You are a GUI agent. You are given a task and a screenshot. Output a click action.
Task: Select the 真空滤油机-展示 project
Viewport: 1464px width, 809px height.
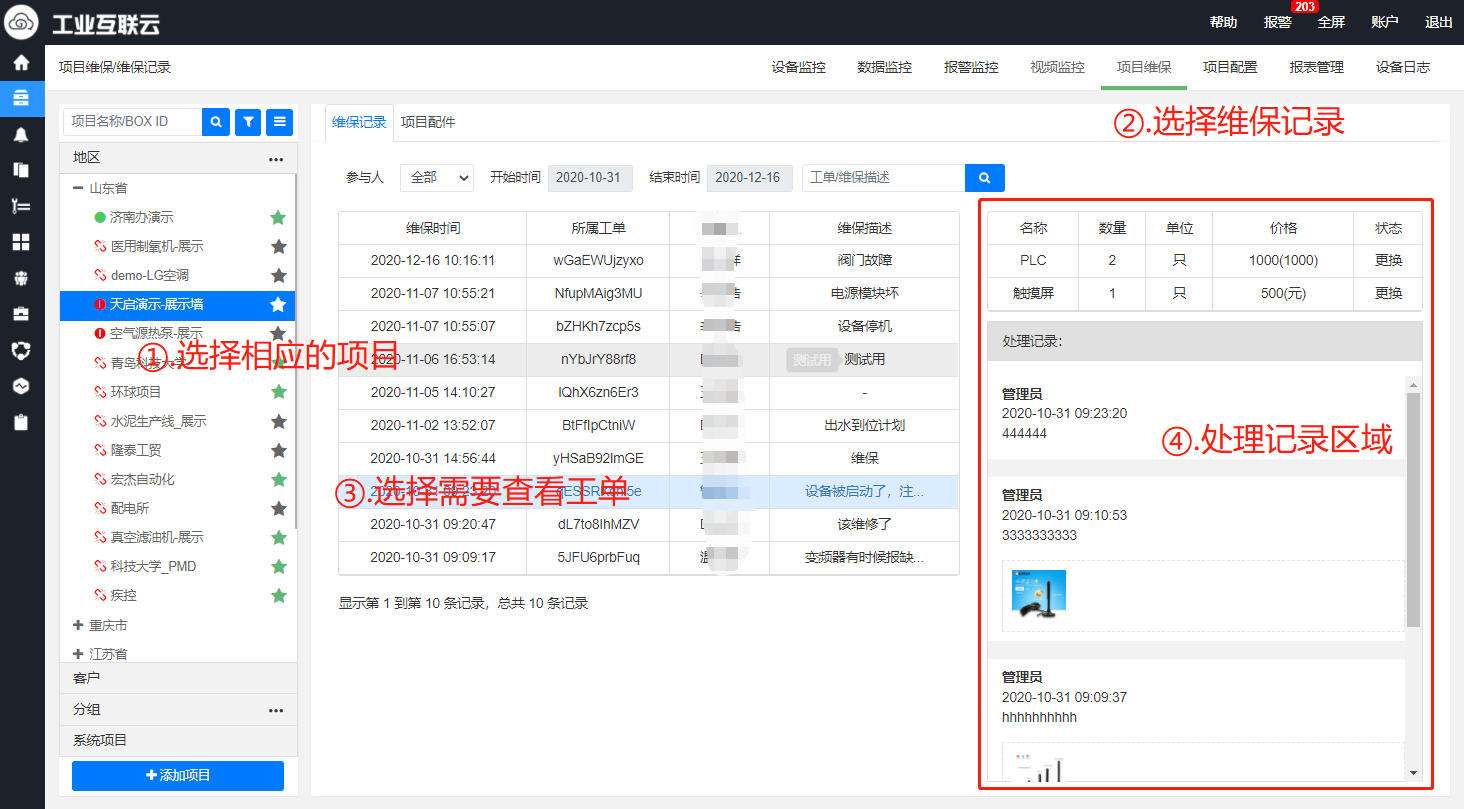pyautogui.click(x=156, y=537)
